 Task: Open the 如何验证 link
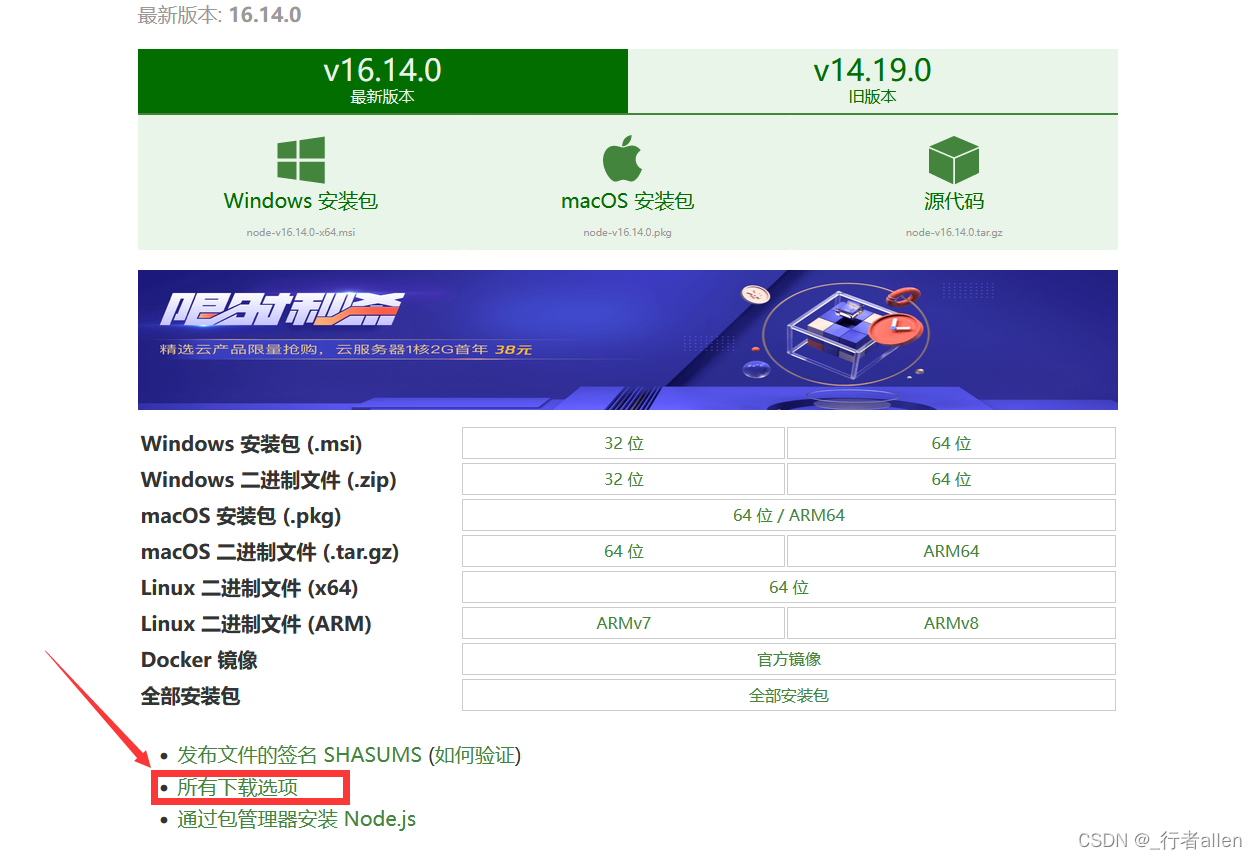(x=475, y=755)
